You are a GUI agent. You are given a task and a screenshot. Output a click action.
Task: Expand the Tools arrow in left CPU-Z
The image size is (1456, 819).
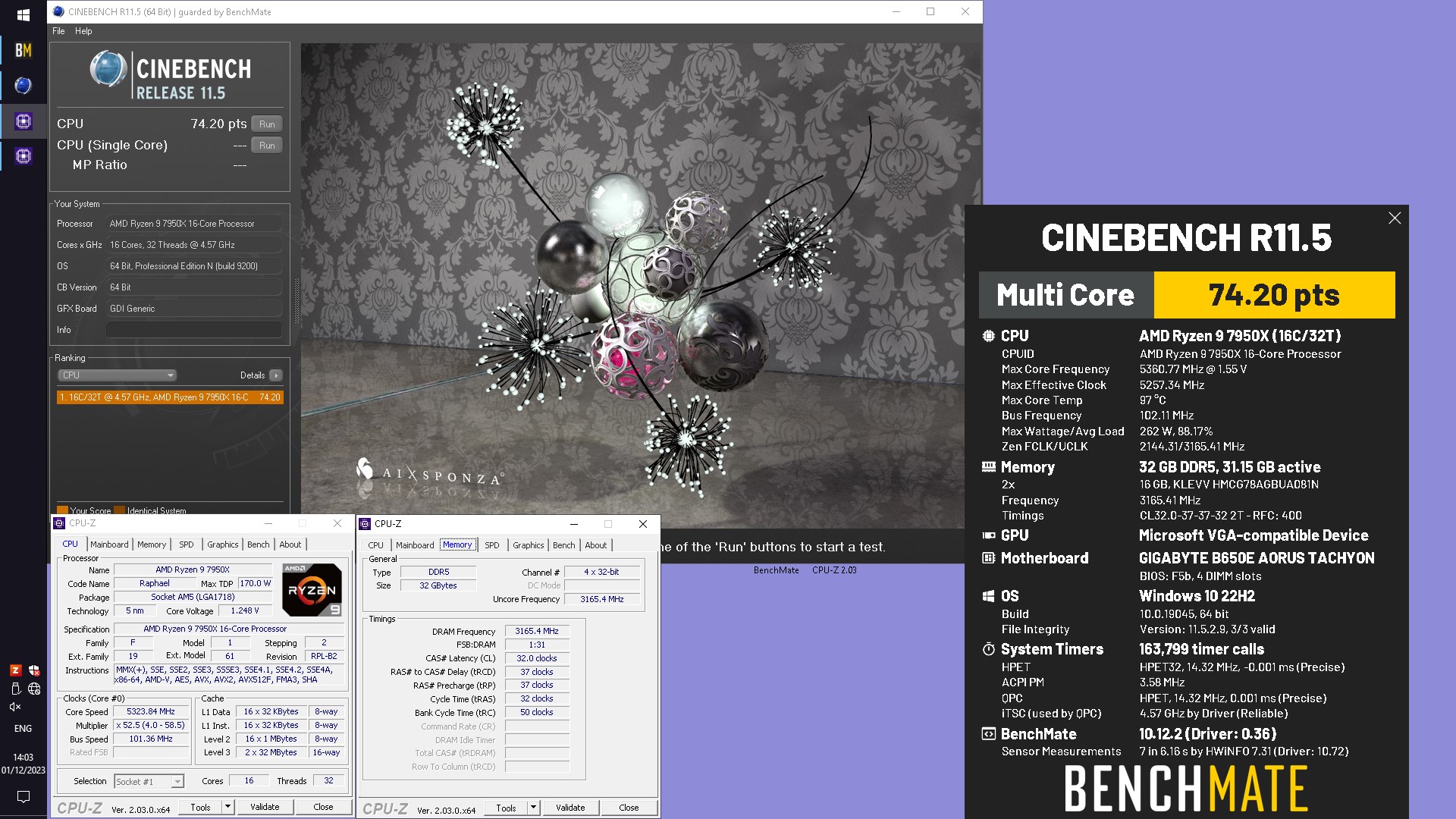coord(227,807)
